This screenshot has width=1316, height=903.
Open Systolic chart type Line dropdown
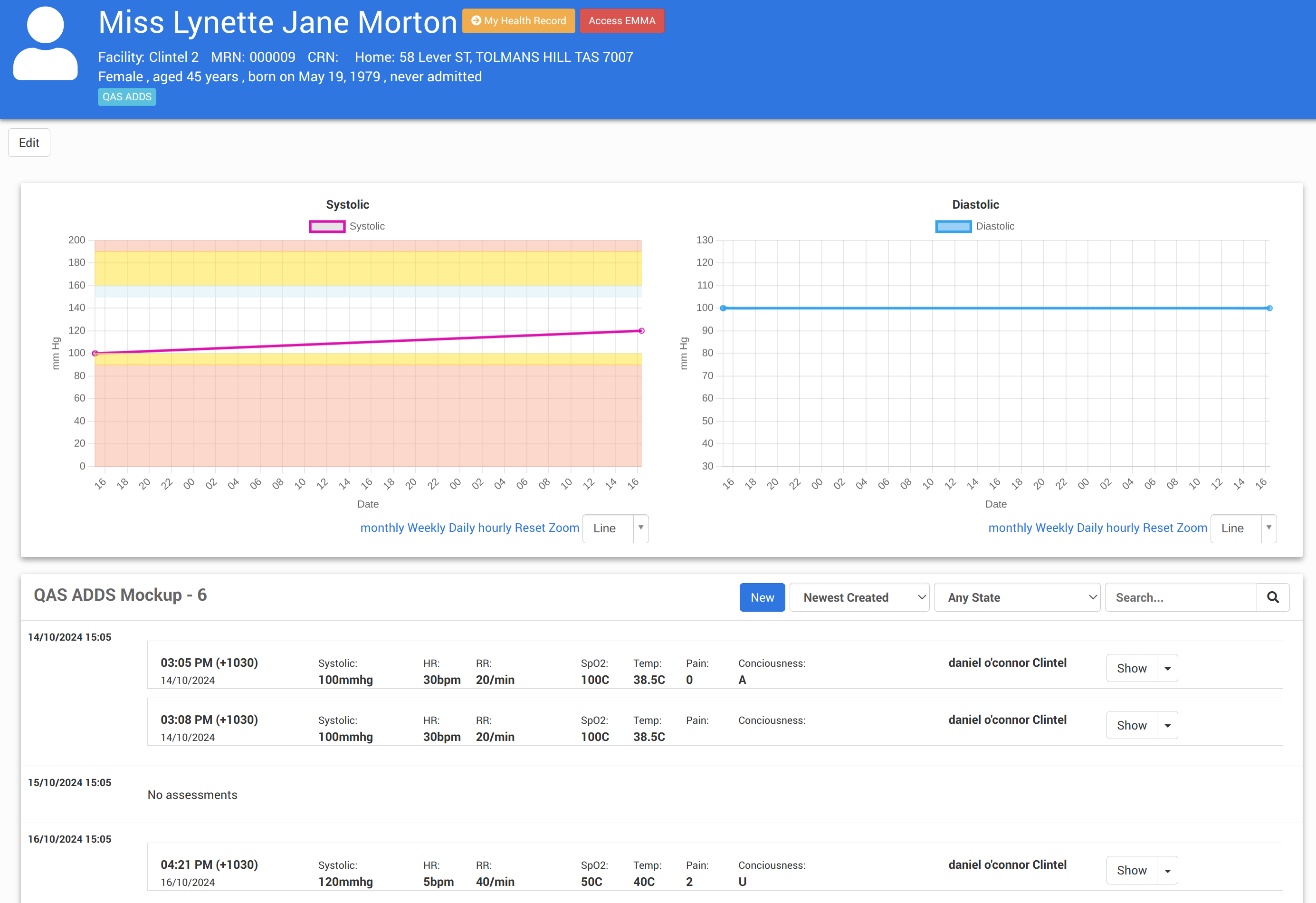click(x=615, y=528)
